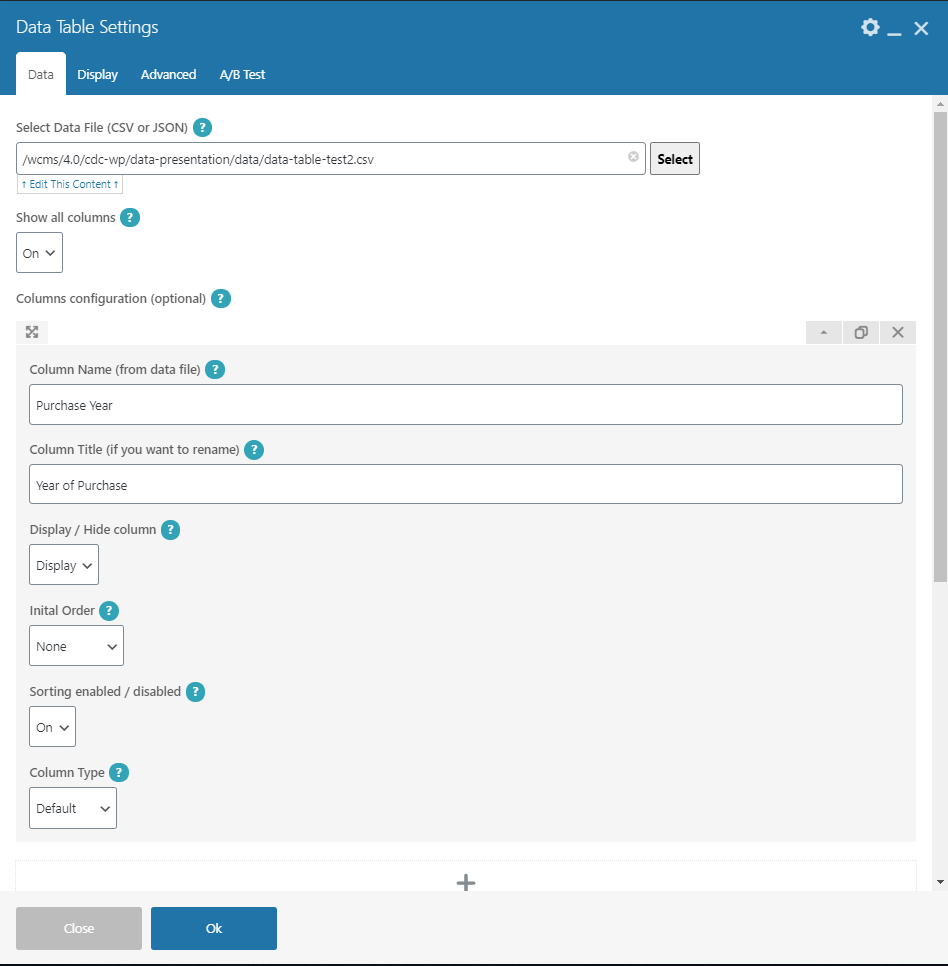948x966 pixels.
Task: Open the Initial Order dropdown
Action: tap(76, 646)
